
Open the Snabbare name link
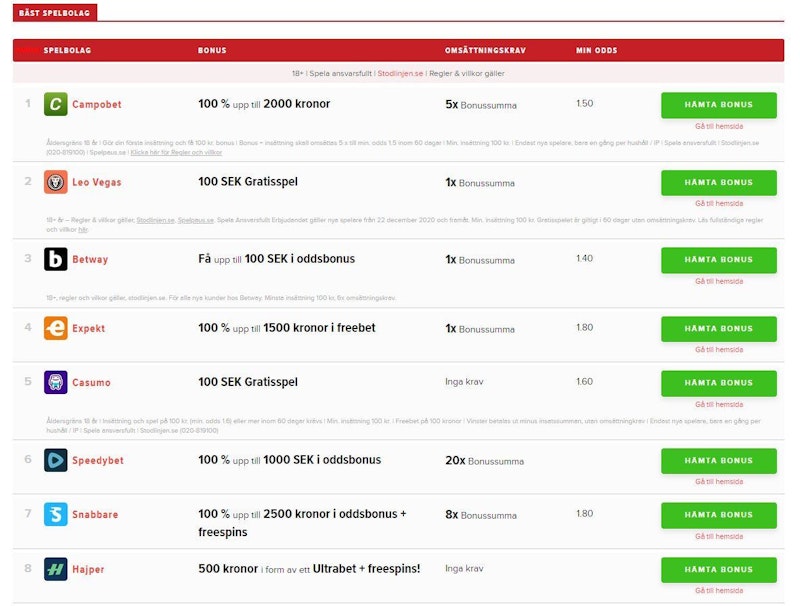tap(95, 515)
